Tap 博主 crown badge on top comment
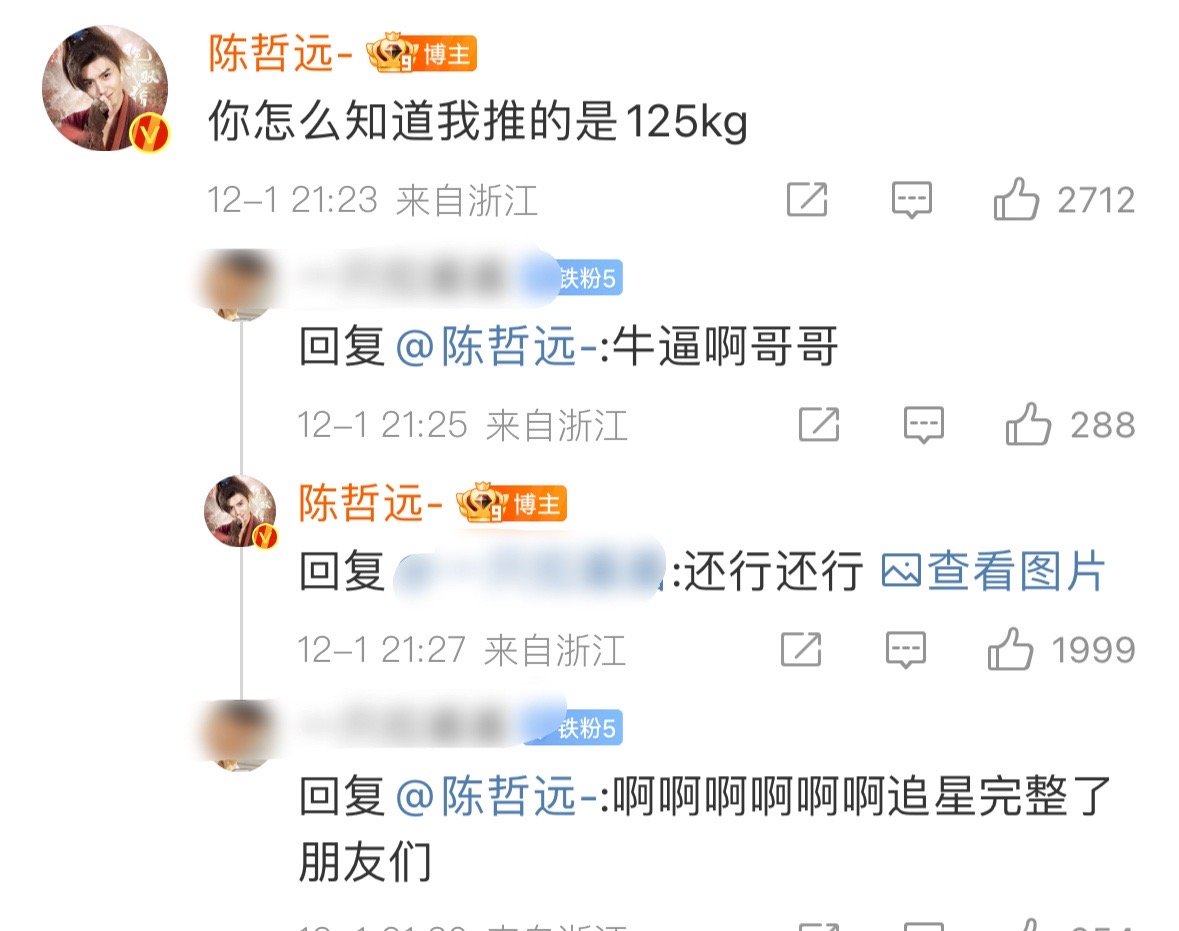The height and width of the screenshot is (931, 1179). click(x=421, y=54)
